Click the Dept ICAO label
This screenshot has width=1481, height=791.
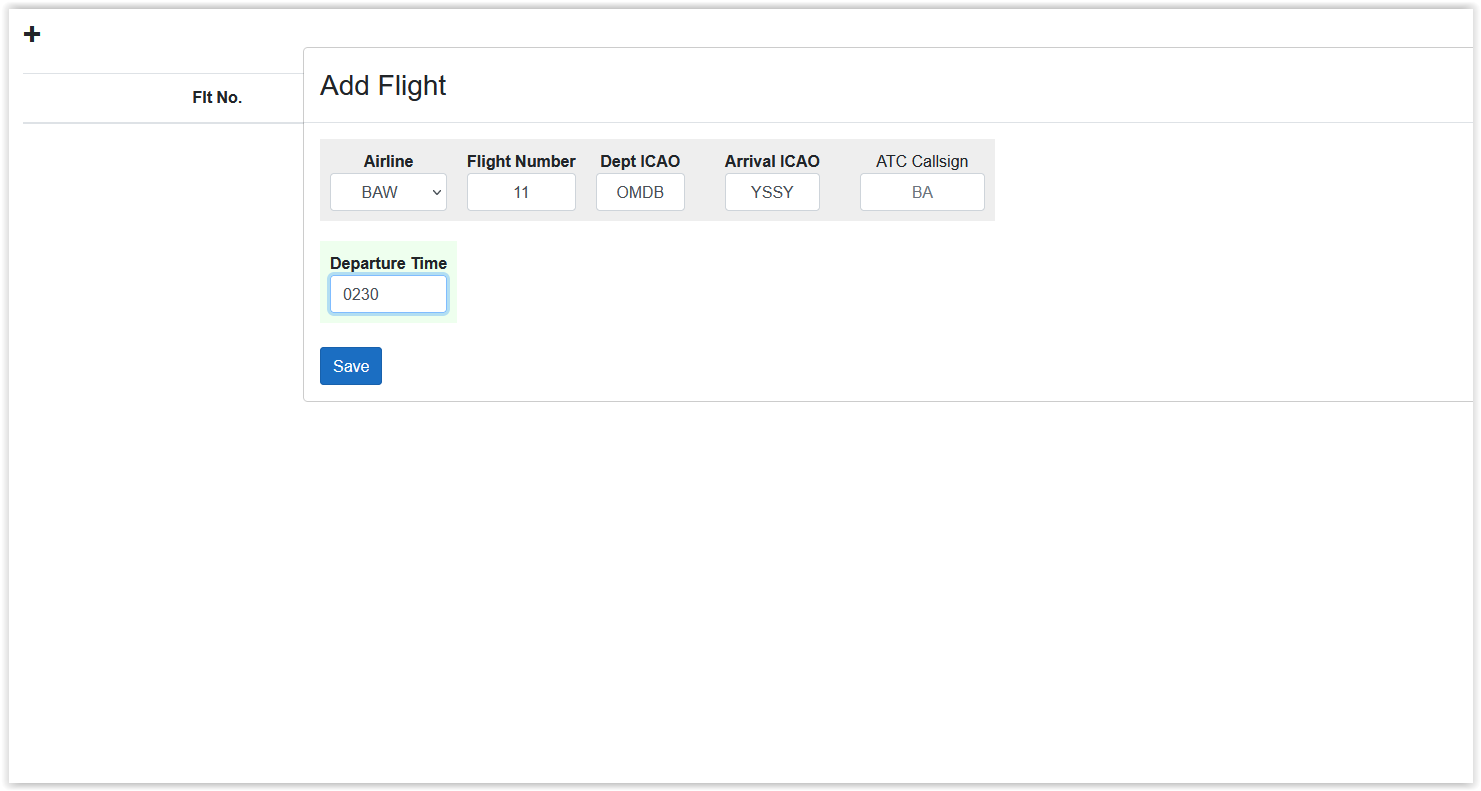(x=640, y=161)
